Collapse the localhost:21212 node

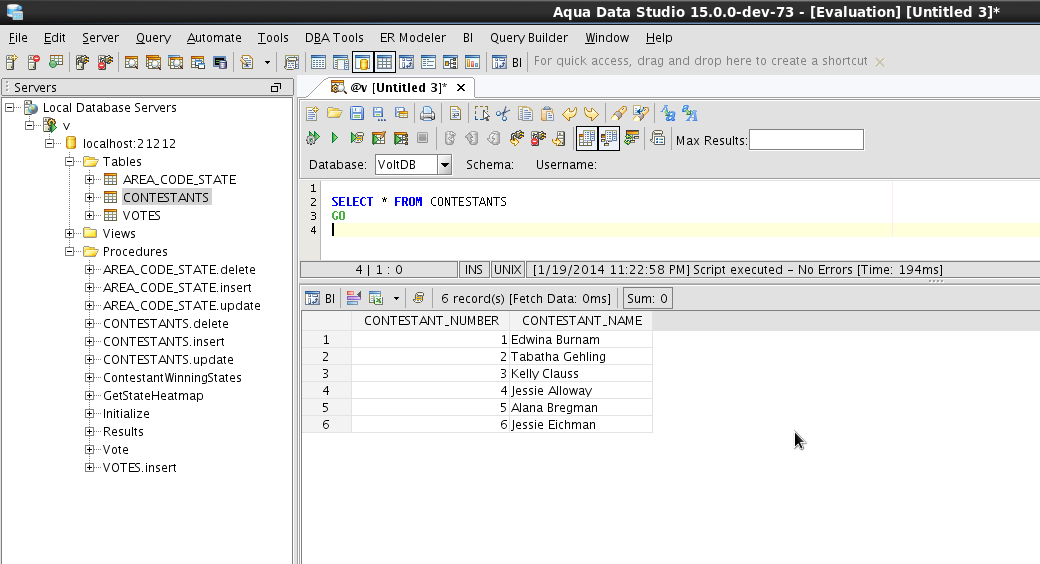tap(50, 143)
